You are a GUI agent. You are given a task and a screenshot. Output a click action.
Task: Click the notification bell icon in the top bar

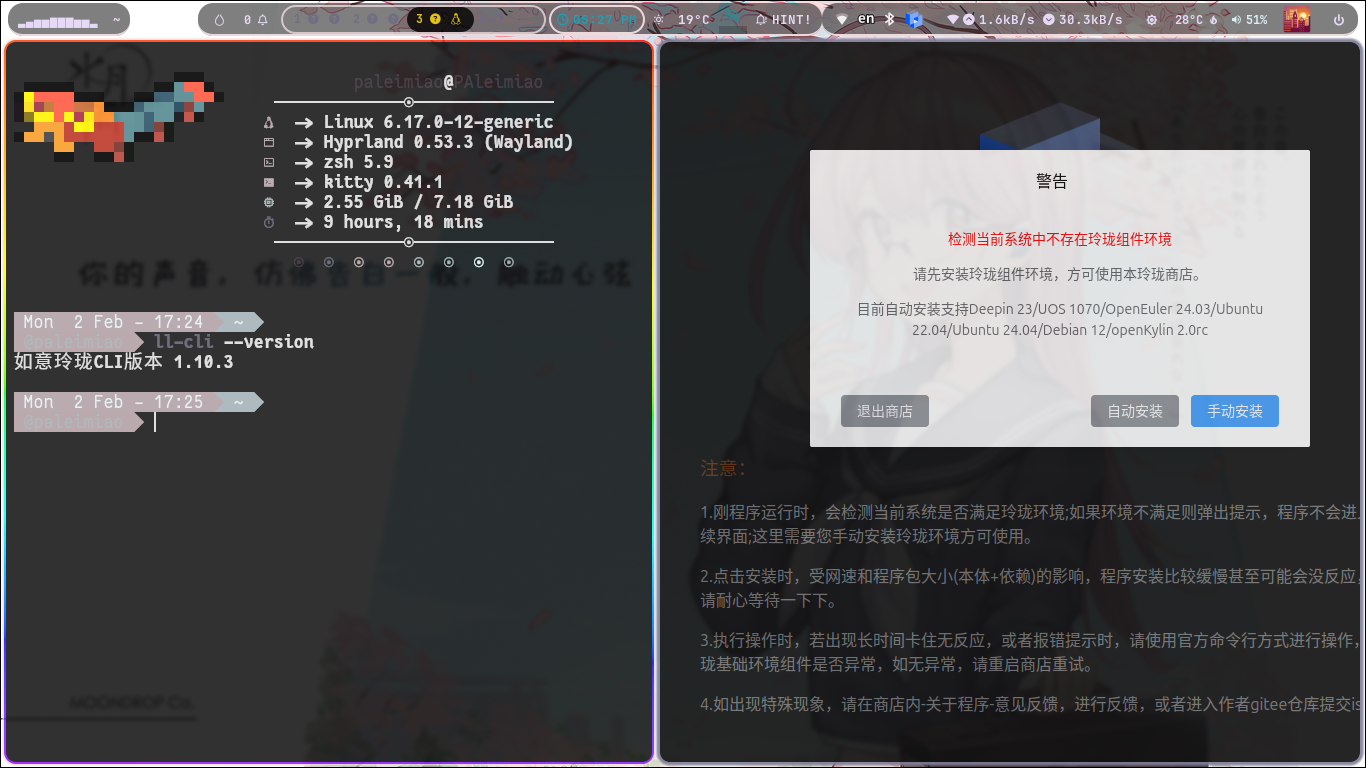263,19
